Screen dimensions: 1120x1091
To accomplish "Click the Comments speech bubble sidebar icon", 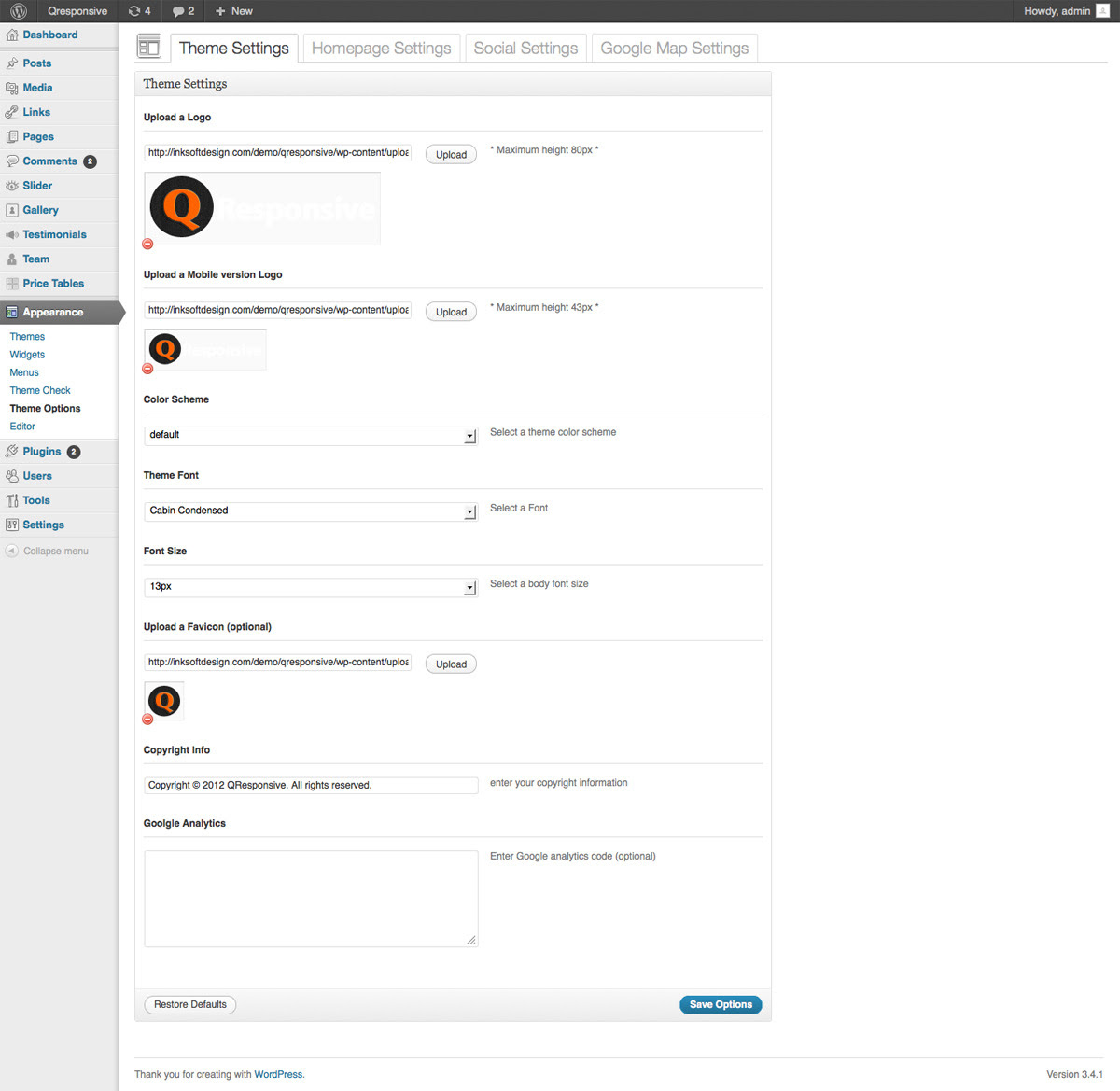I will [x=12, y=161].
